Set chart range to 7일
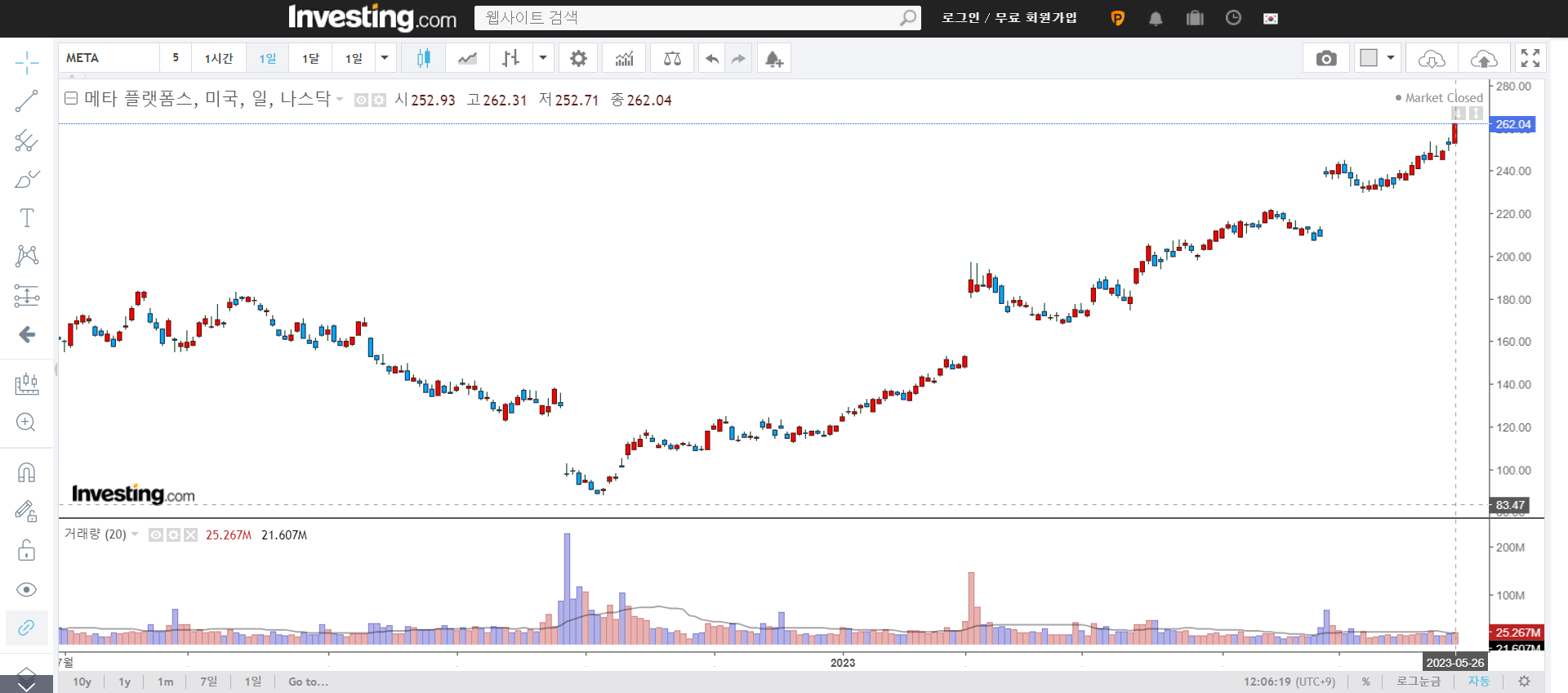The height and width of the screenshot is (693, 1568). [x=209, y=682]
